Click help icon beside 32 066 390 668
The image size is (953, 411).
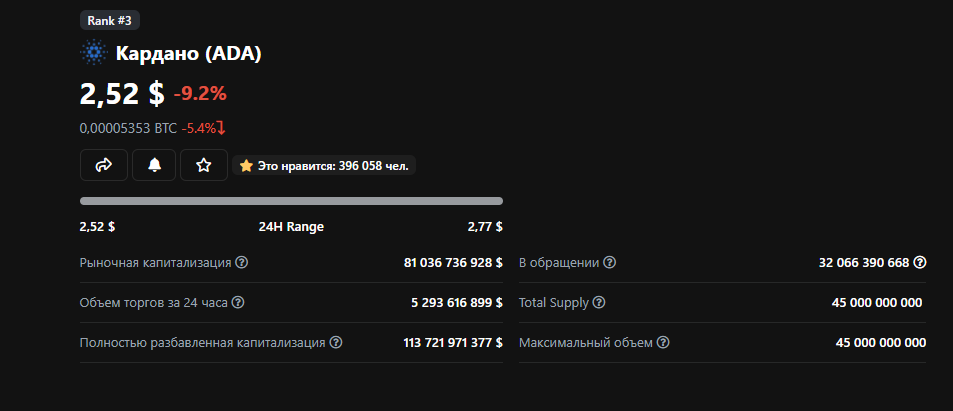920,263
